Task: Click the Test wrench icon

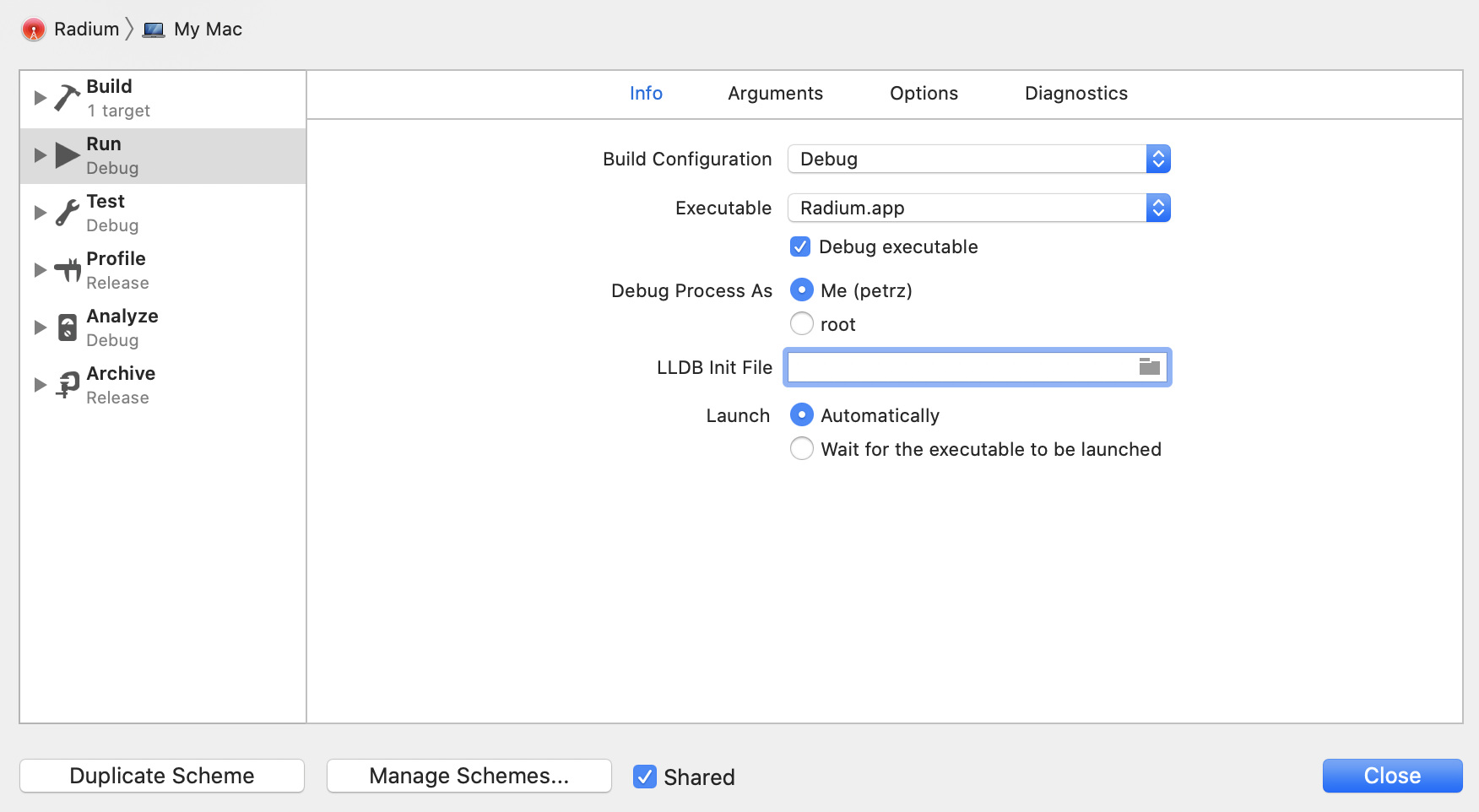Action: point(67,213)
